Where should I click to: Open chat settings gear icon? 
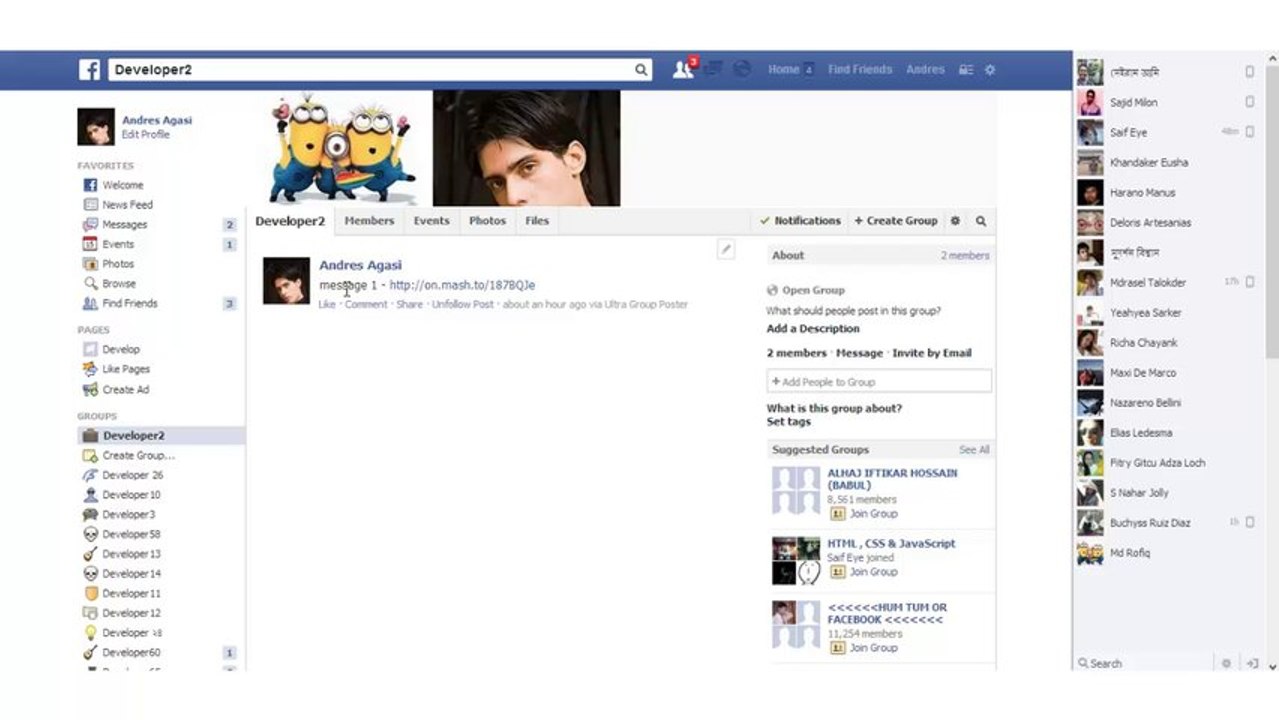point(1227,663)
